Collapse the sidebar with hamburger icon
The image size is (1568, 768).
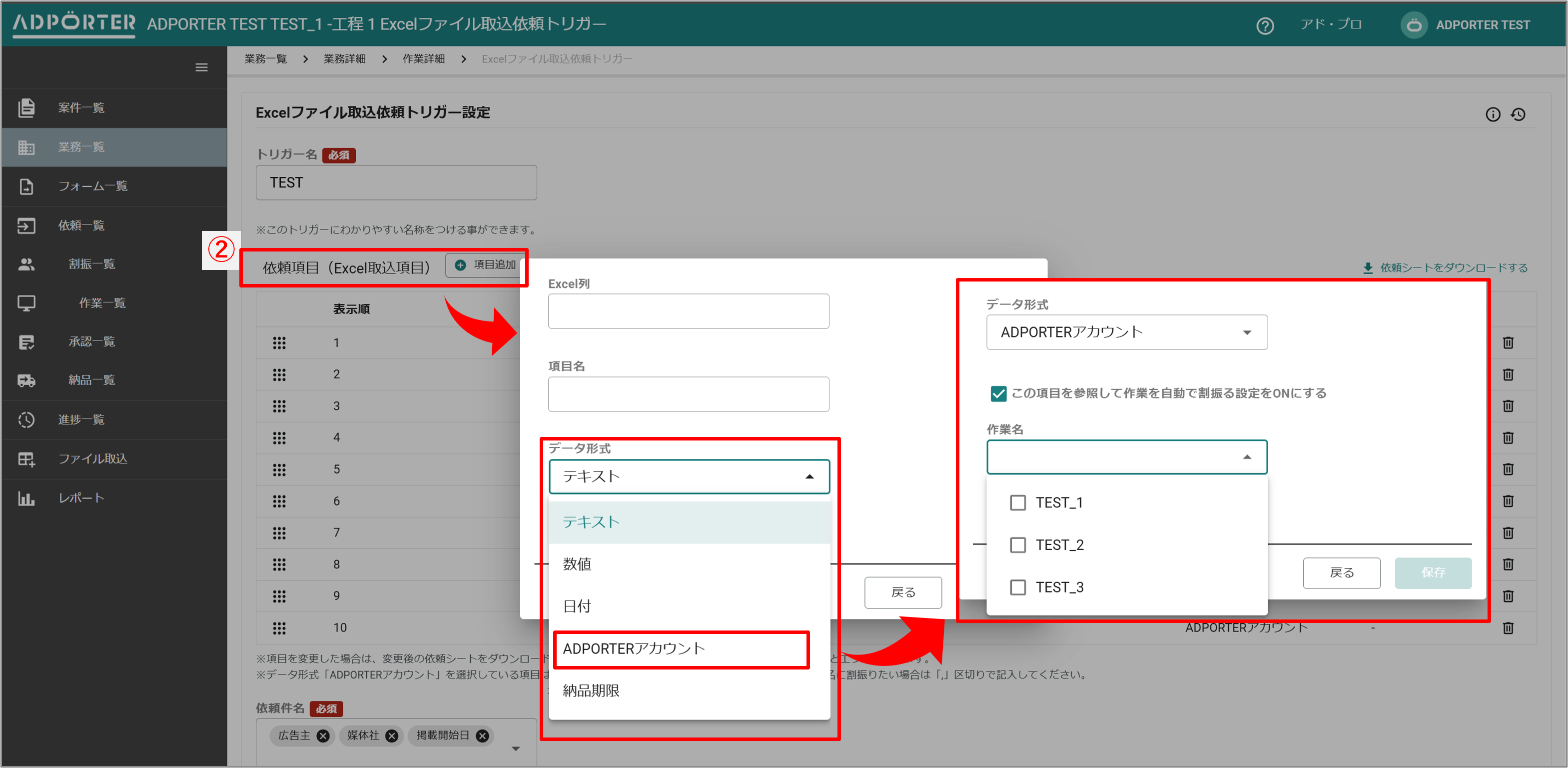[201, 67]
